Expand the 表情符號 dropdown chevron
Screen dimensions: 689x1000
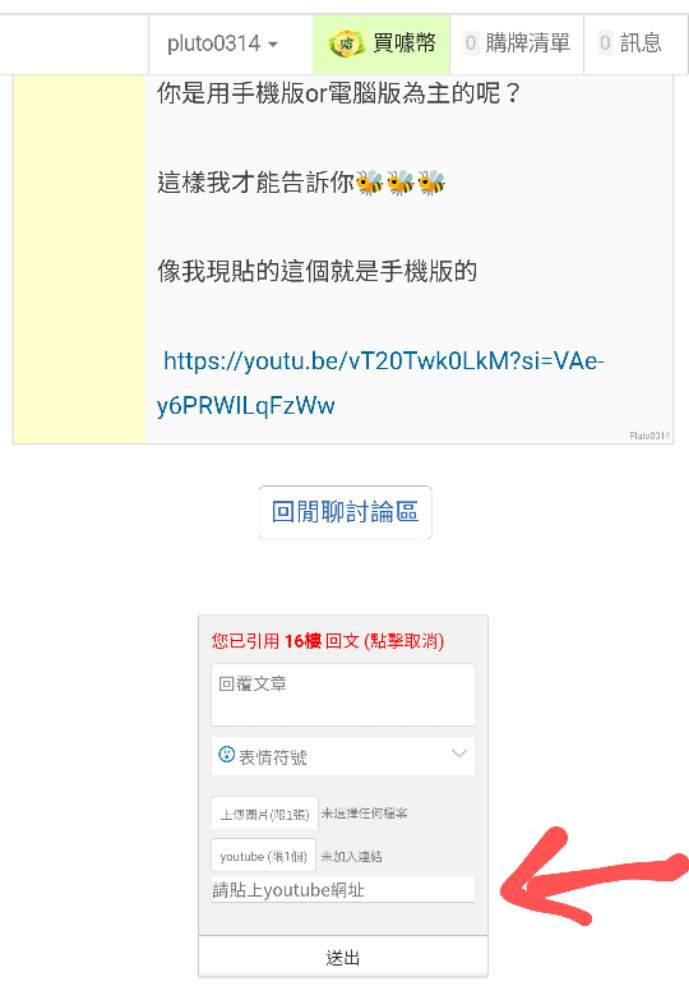point(459,754)
